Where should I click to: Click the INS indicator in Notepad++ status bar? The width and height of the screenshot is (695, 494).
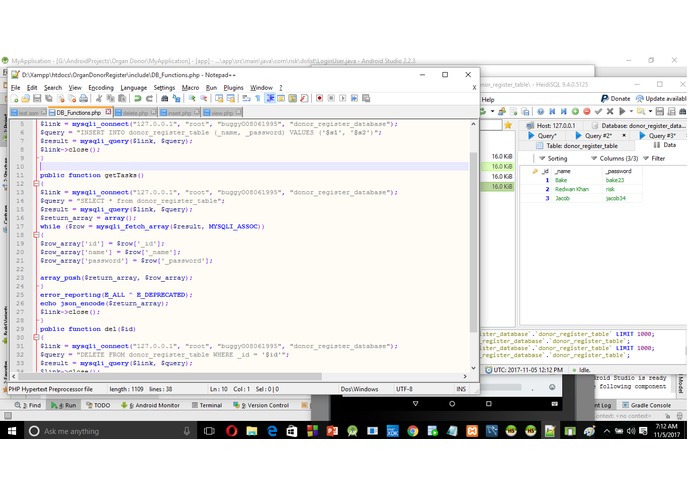[461, 389]
